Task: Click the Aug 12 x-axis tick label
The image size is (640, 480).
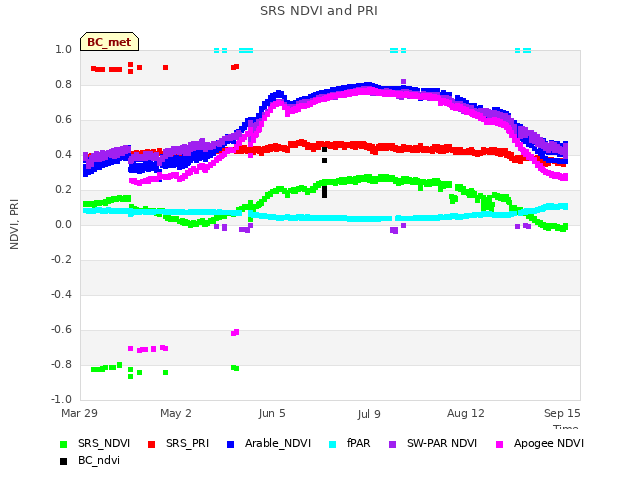Action: point(466,413)
